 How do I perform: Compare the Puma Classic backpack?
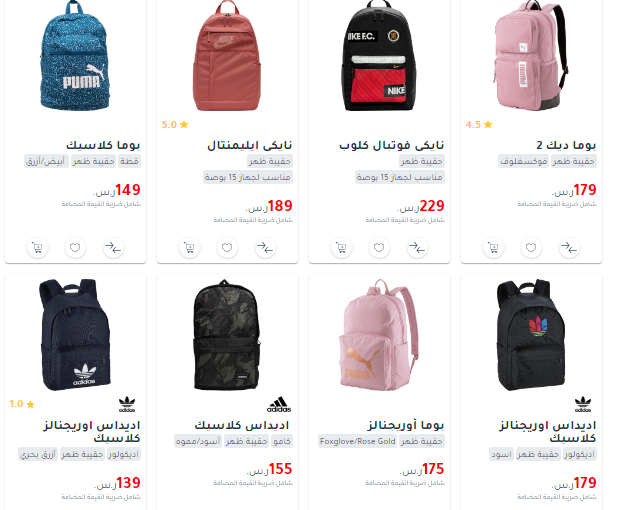(x=114, y=248)
